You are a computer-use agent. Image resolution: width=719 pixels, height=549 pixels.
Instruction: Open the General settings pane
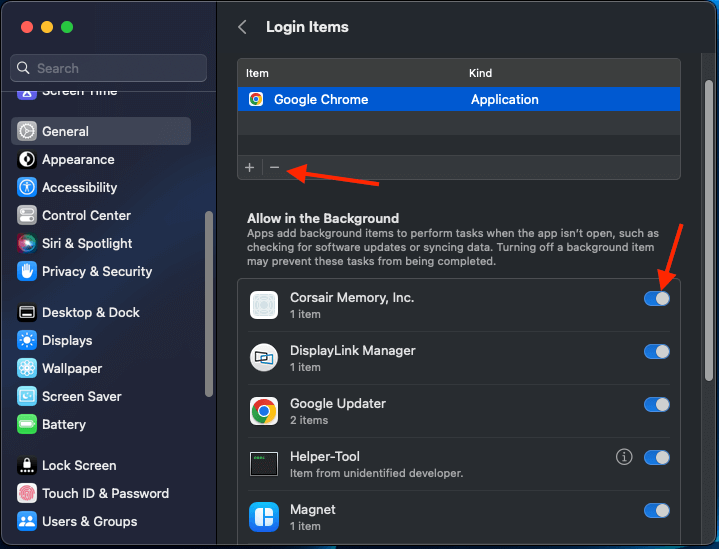coord(101,131)
